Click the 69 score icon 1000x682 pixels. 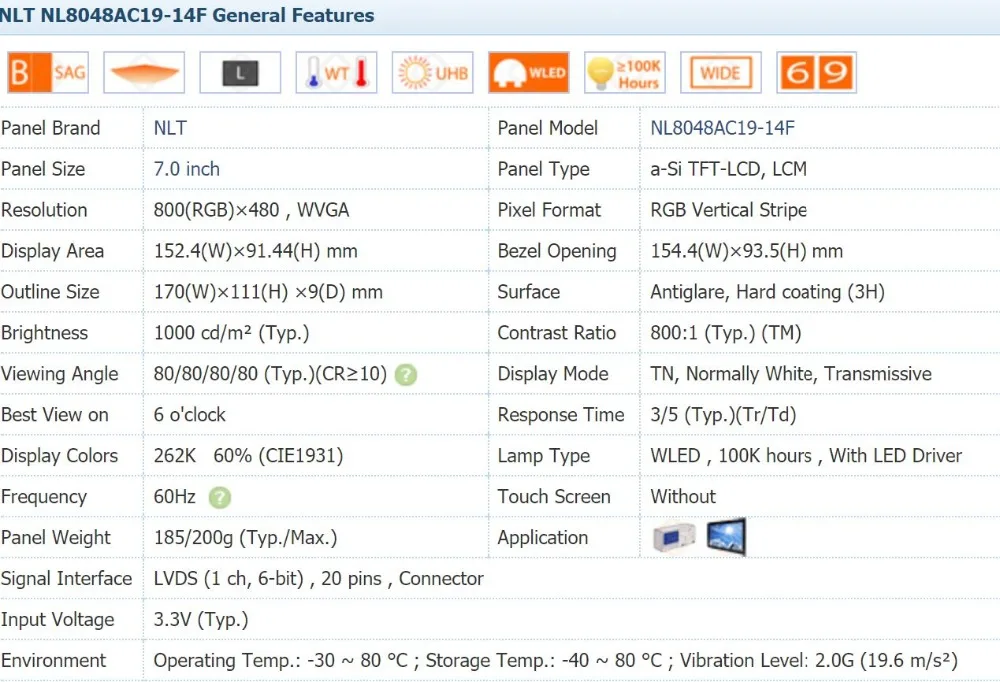coord(817,73)
